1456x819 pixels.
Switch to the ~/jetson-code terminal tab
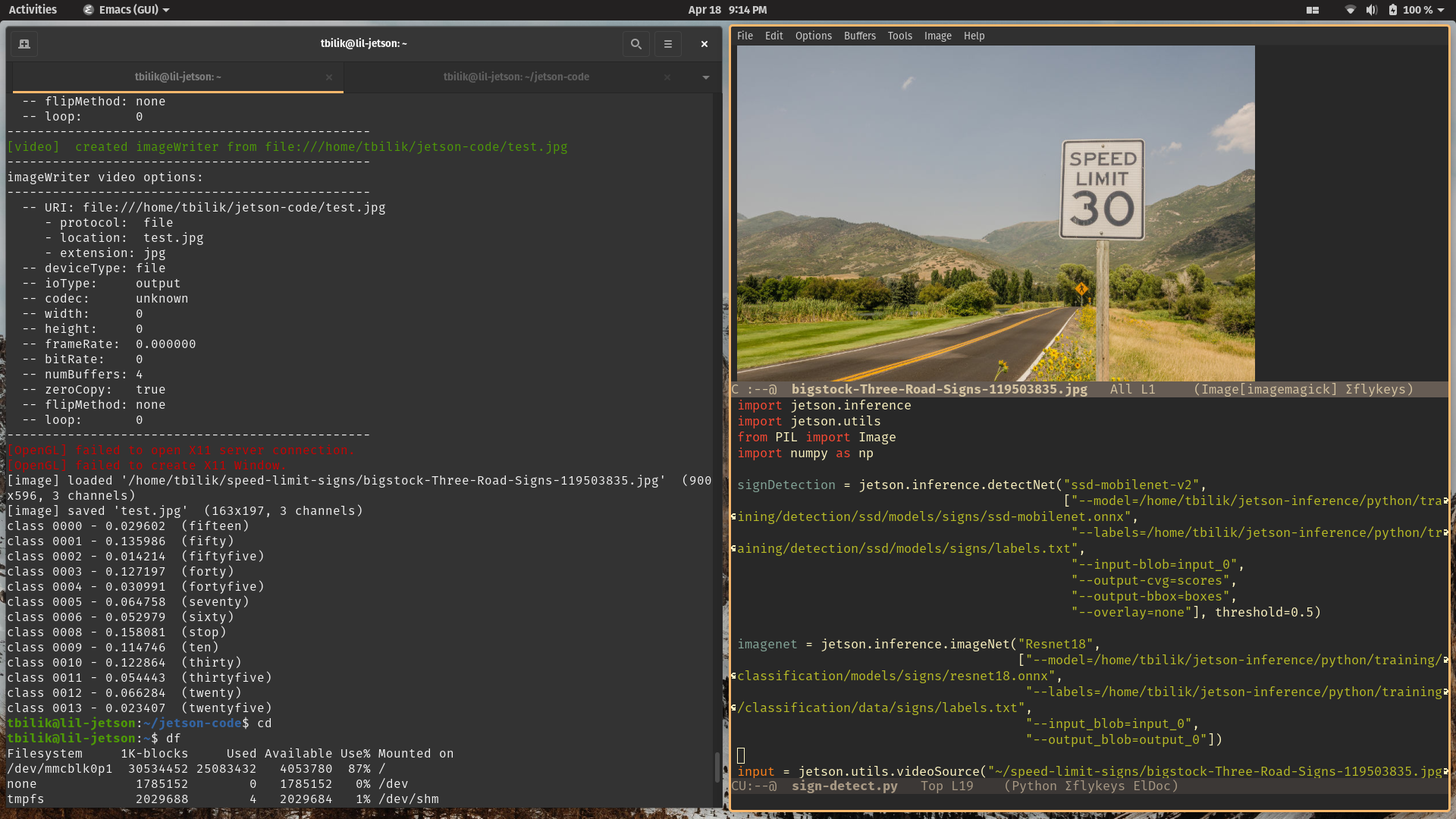click(516, 77)
